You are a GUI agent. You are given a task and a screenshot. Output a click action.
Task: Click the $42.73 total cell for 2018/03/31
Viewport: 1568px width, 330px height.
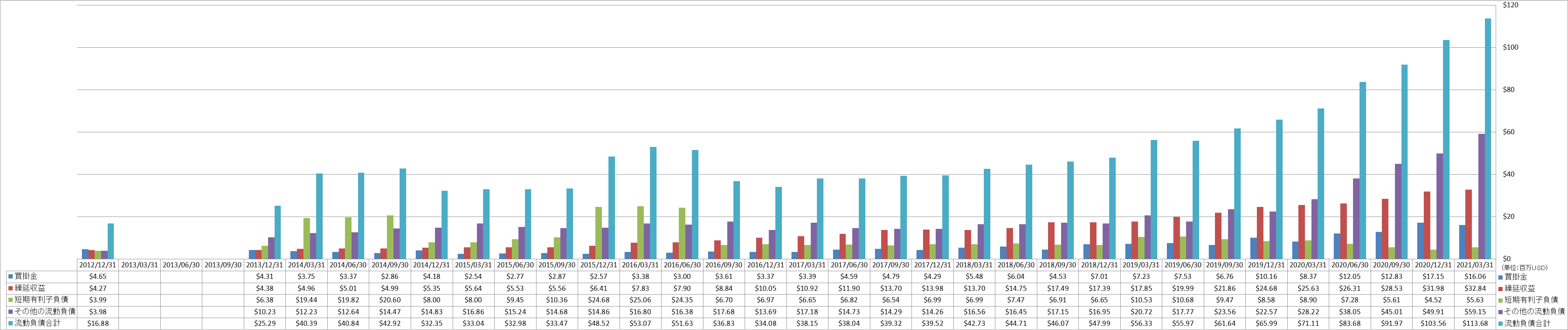974,323
